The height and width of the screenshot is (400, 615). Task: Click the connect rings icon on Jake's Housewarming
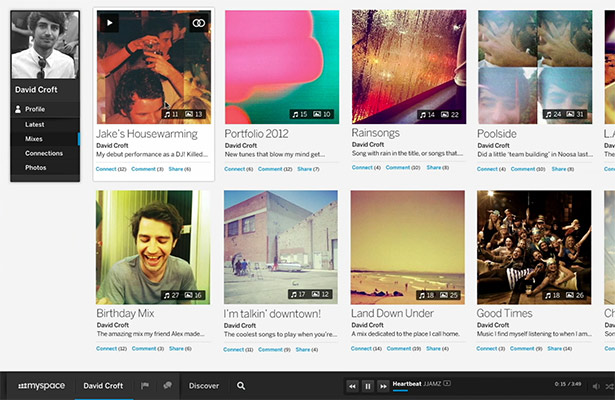(x=198, y=23)
